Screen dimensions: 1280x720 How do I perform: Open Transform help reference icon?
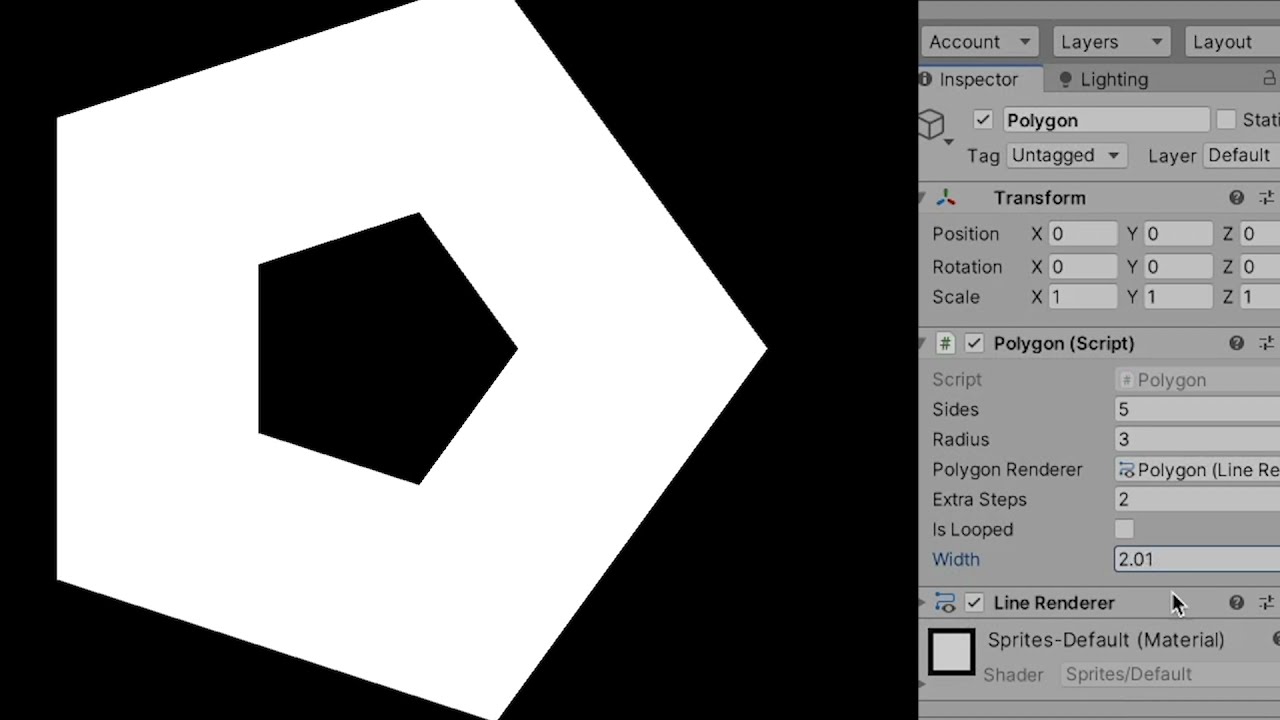(x=1237, y=198)
